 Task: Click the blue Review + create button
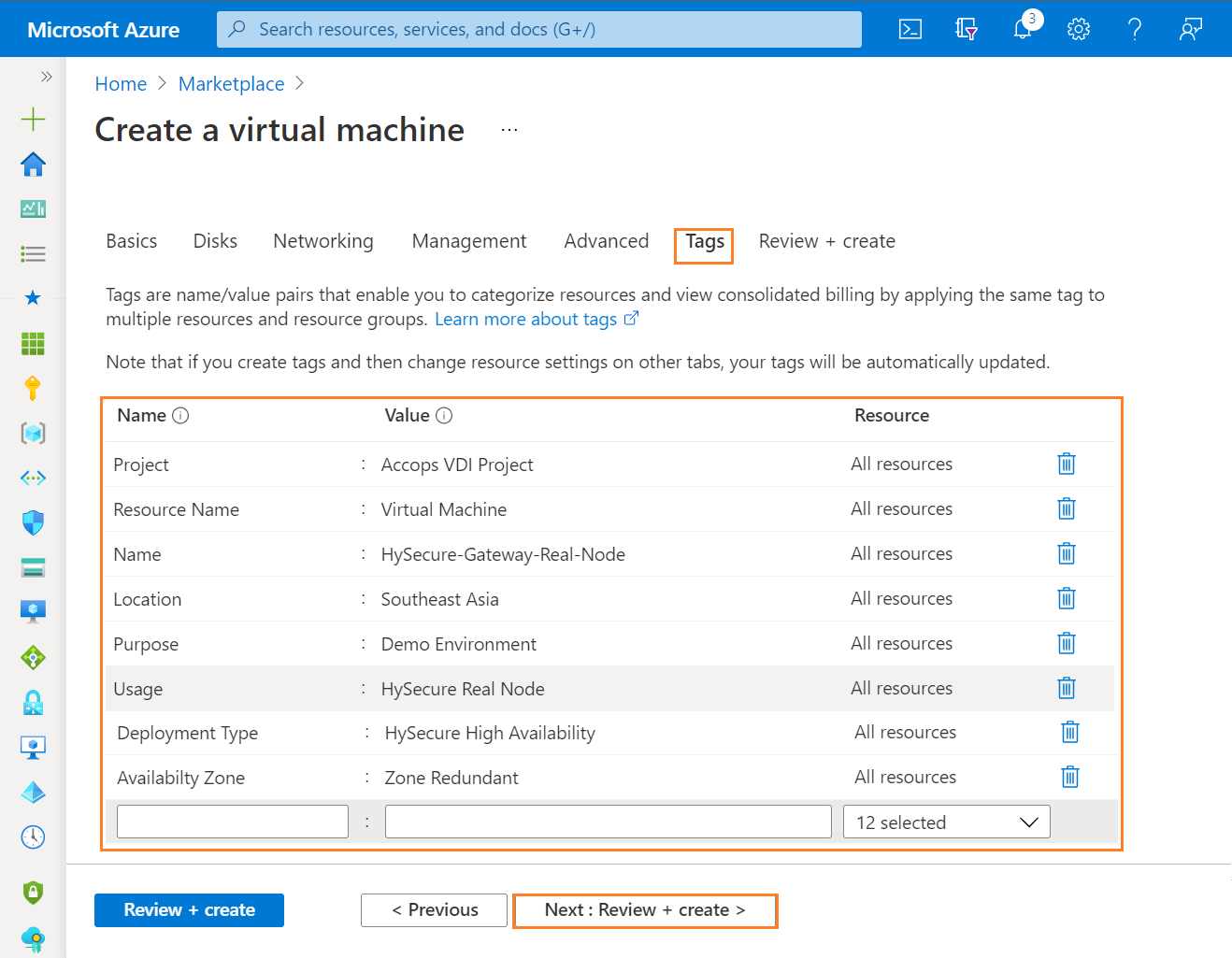[189, 910]
